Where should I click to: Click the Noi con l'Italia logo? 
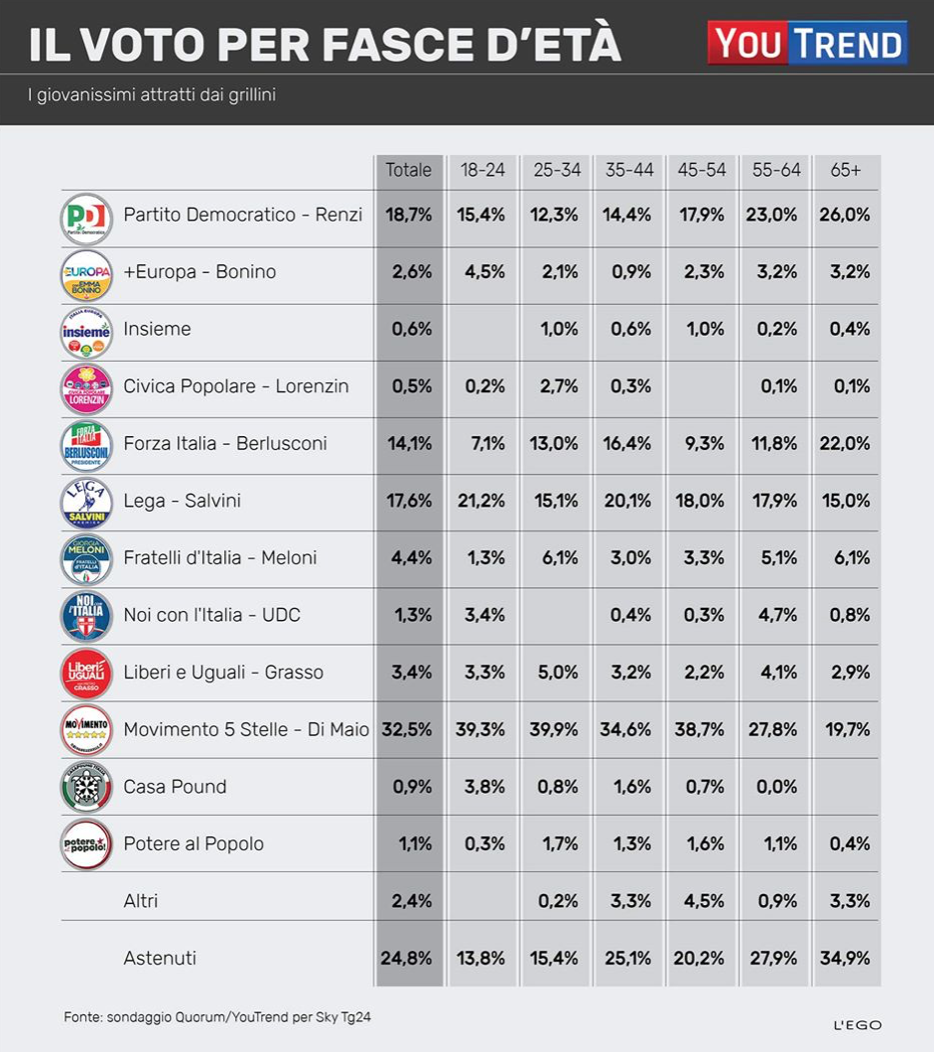click(87, 615)
